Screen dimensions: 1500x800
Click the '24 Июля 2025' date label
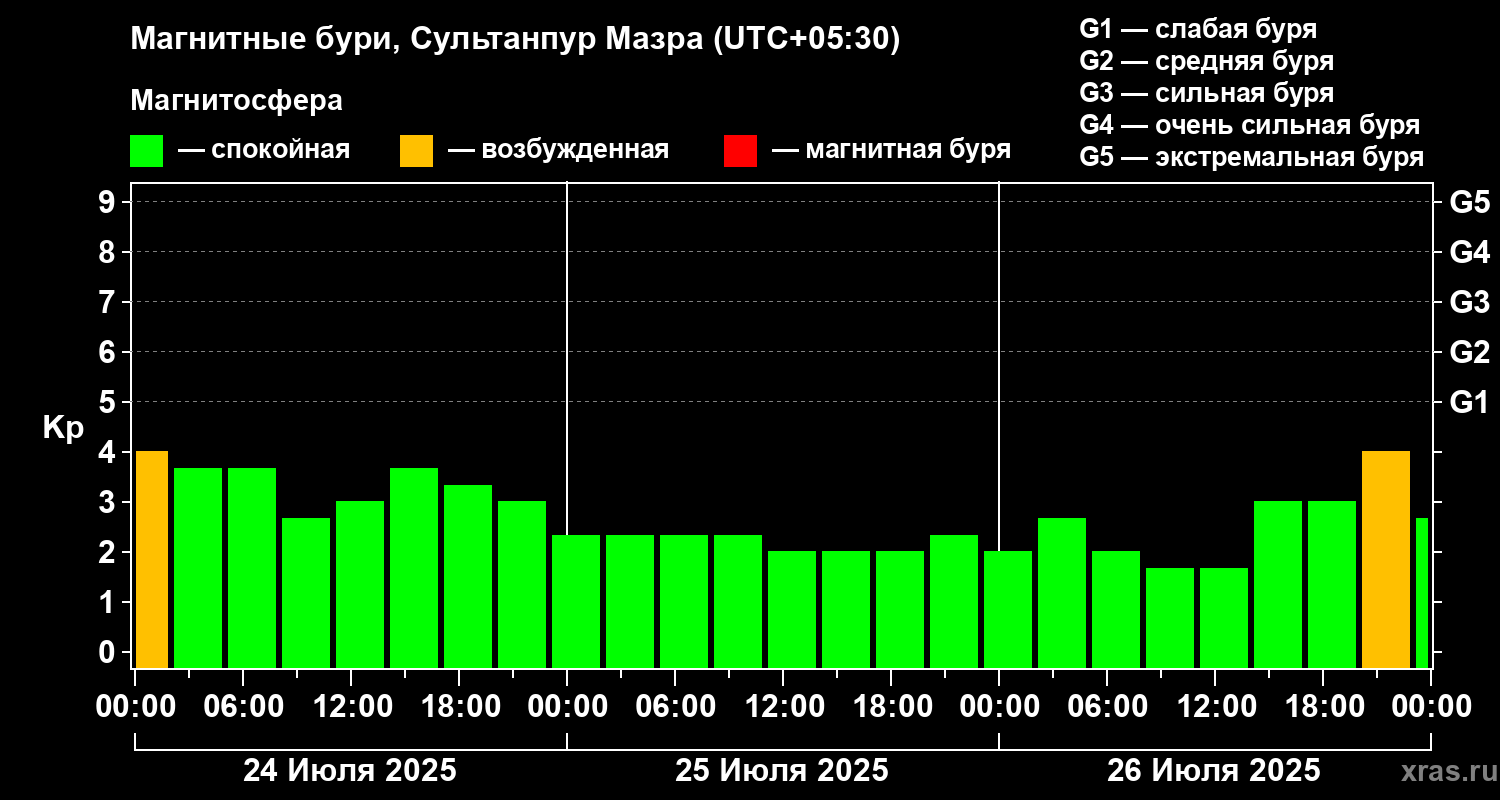[x=350, y=771]
